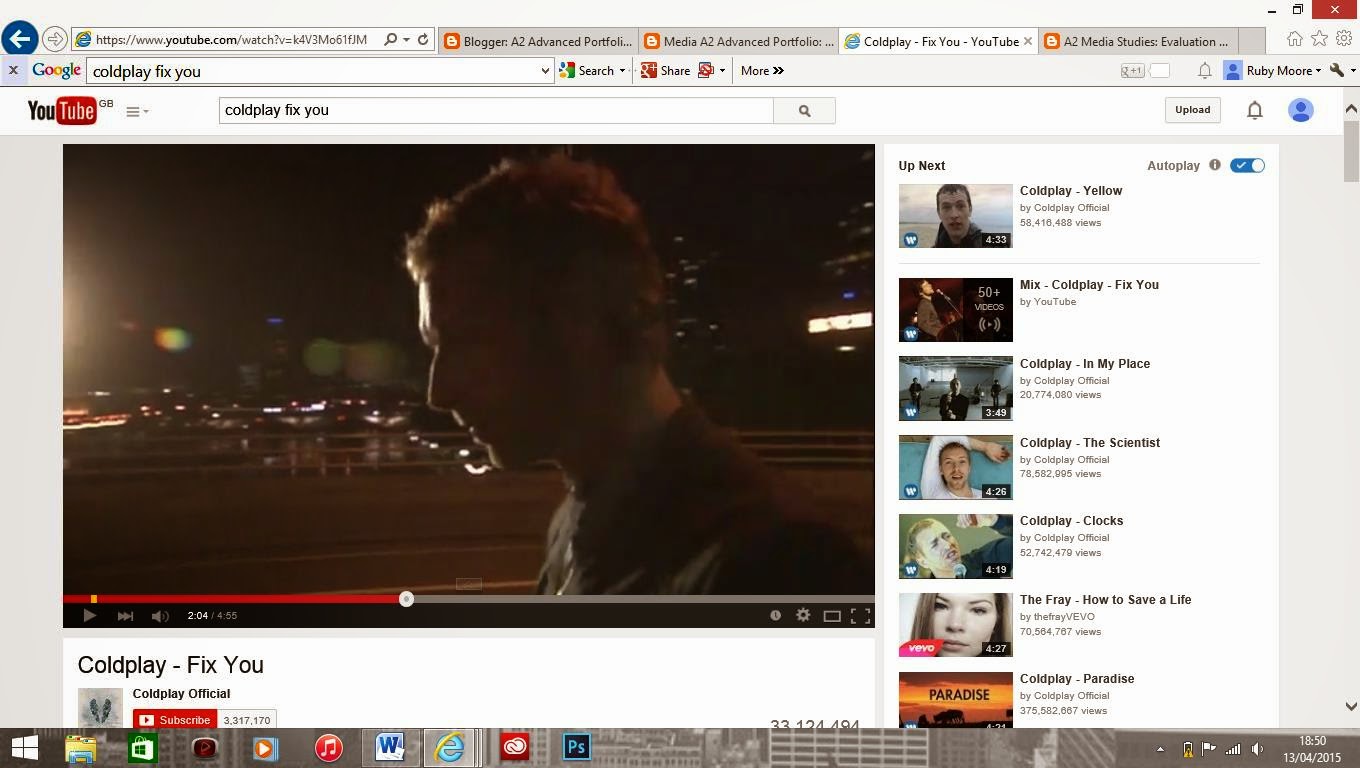Play the video with the play button
This screenshot has width=1360, height=768.
[89, 616]
